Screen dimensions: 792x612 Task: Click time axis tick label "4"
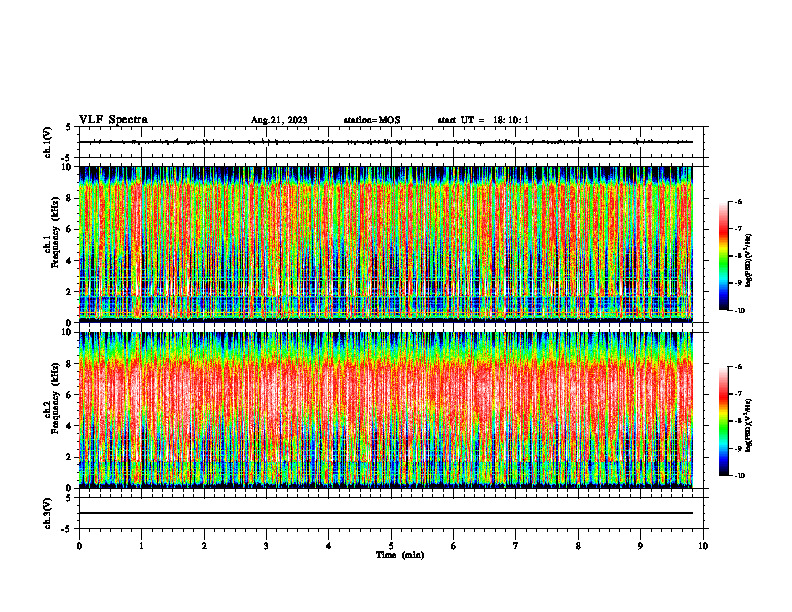coord(329,546)
